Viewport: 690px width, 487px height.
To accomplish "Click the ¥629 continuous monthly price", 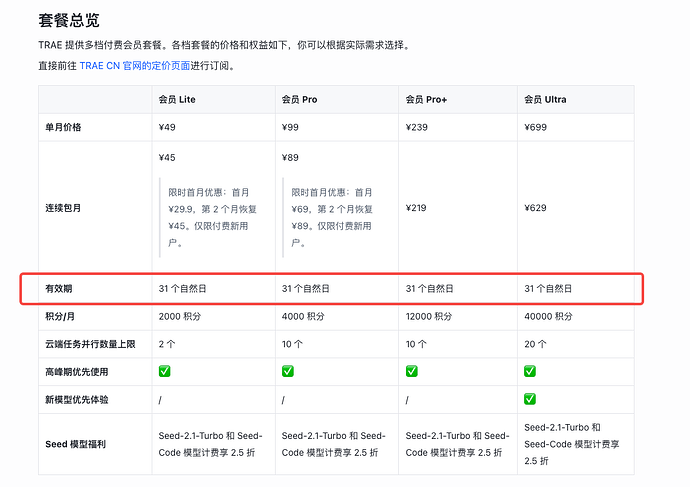I will (536, 208).
